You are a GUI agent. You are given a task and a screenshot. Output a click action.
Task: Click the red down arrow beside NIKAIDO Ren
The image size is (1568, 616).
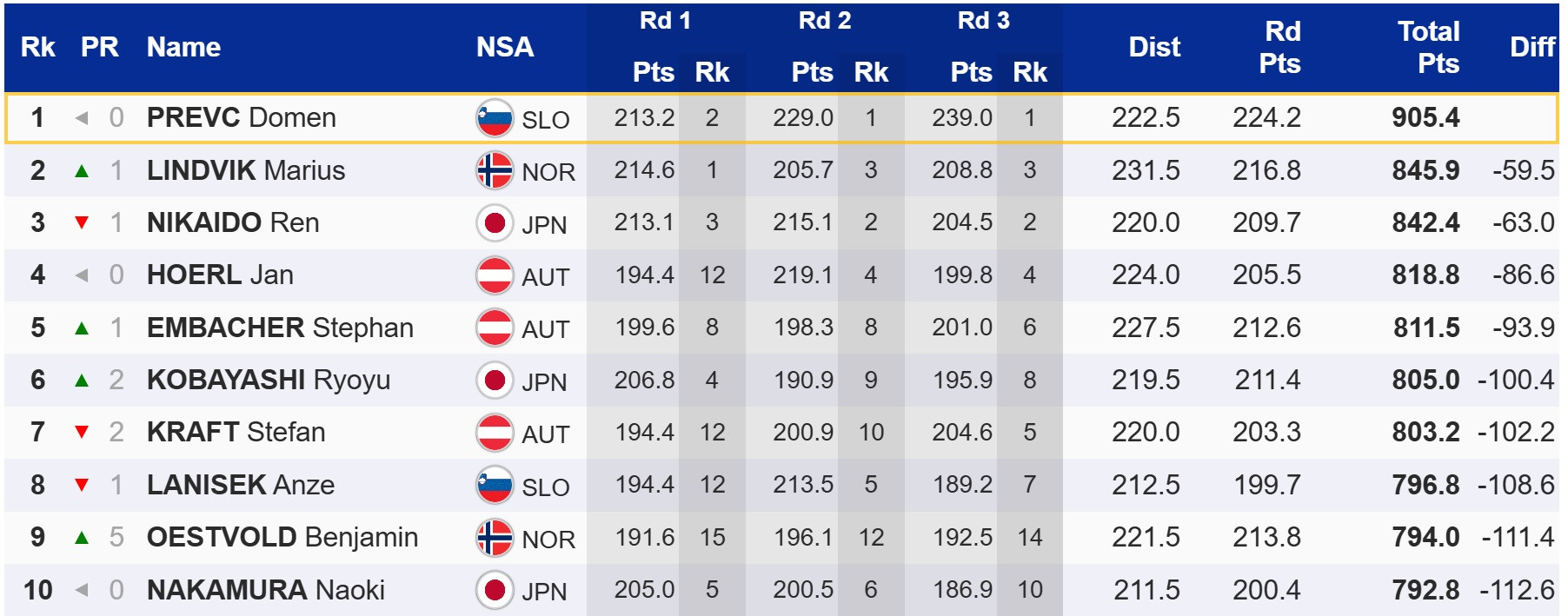(x=82, y=223)
